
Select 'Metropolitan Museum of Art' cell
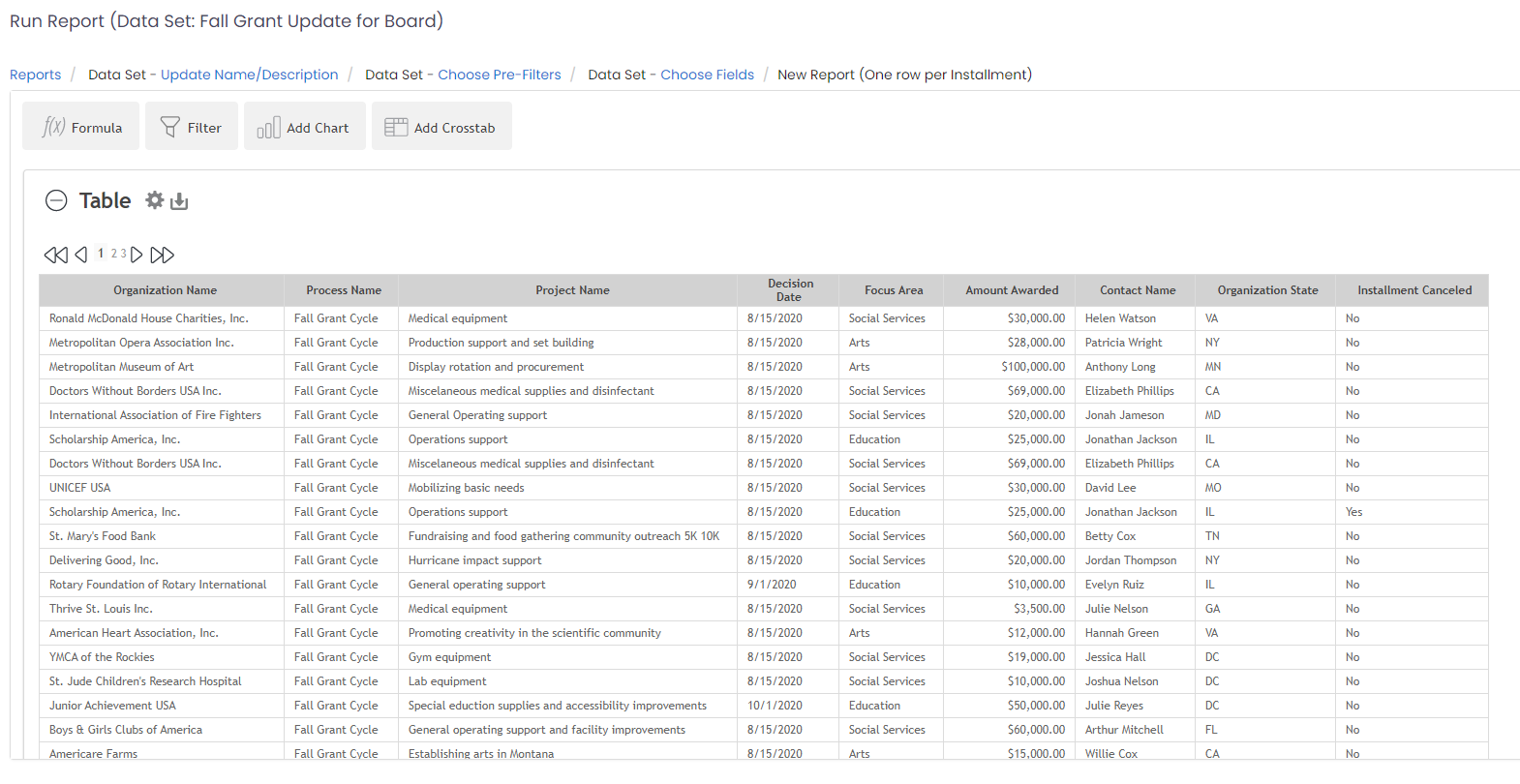(162, 367)
